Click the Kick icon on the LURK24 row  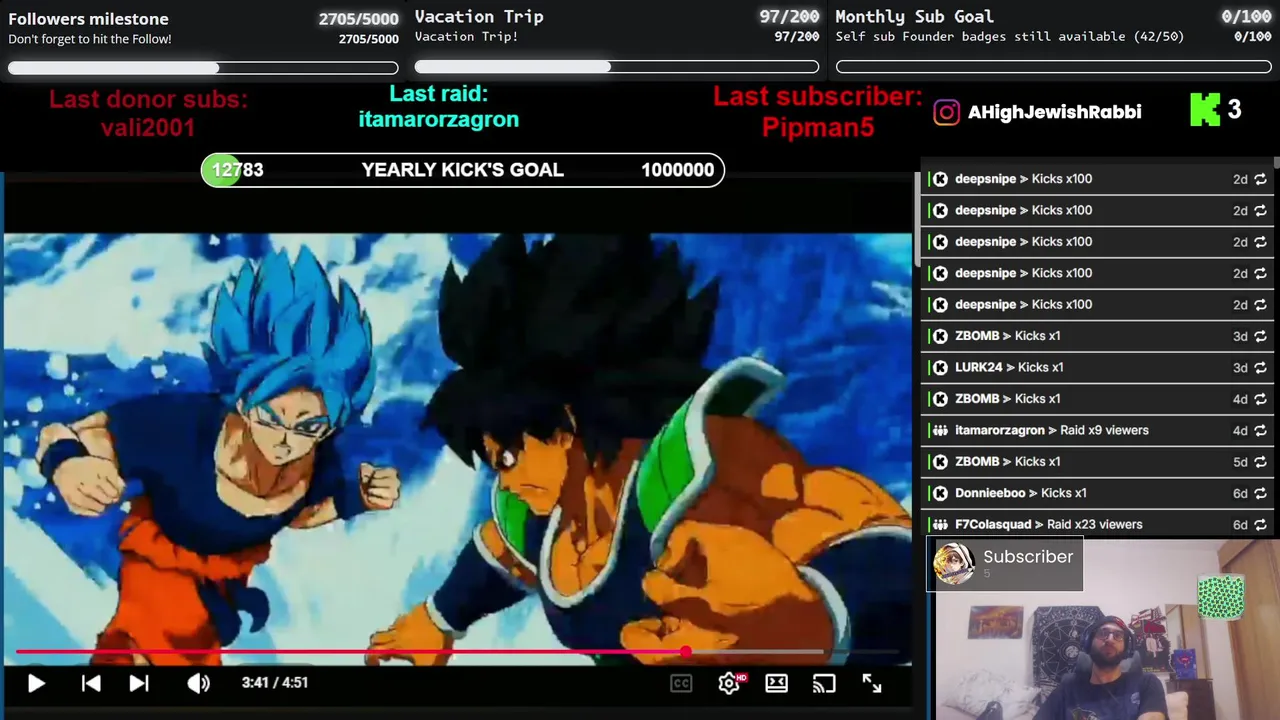pyautogui.click(x=940, y=368)
